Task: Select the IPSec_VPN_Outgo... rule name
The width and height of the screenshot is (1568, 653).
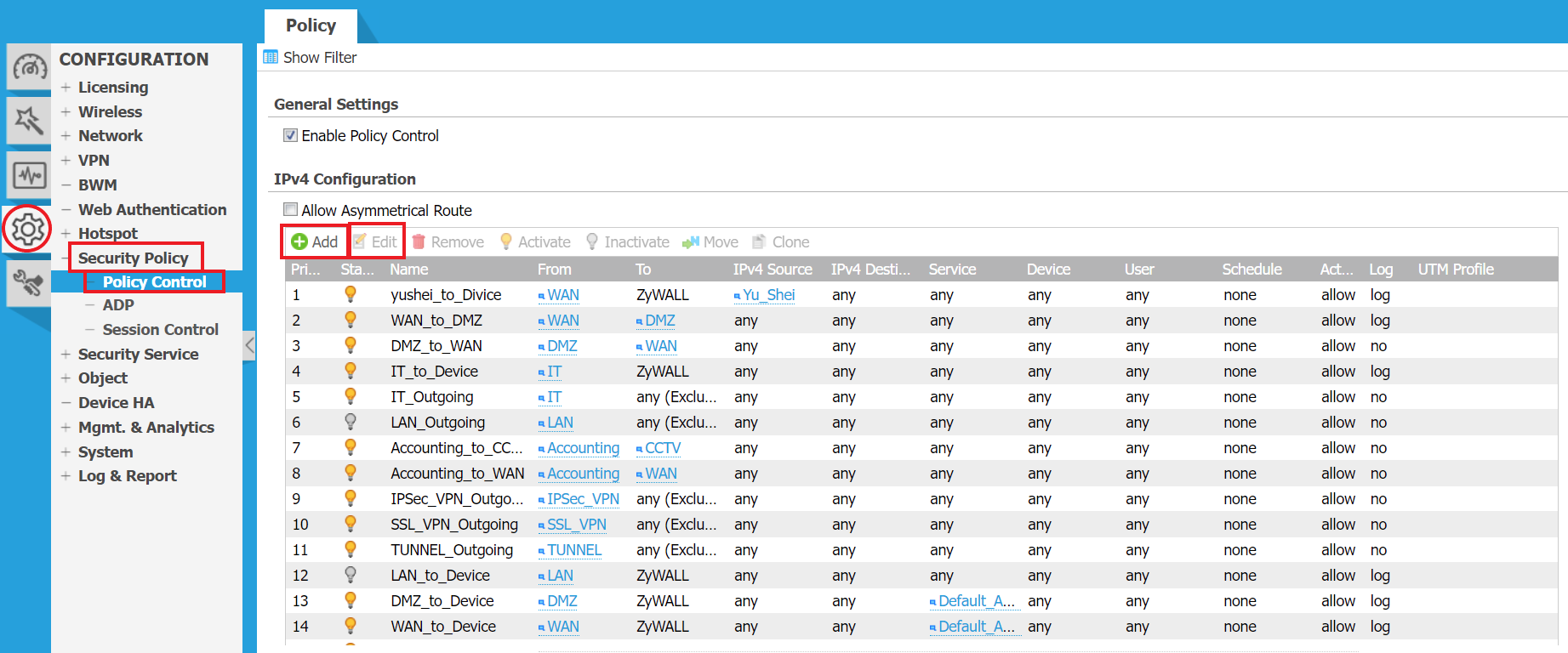Action: coord(457,499)
